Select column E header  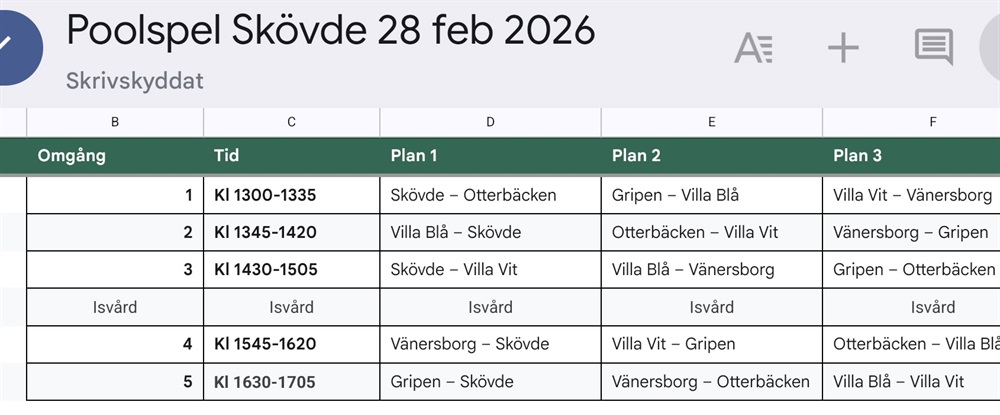click(711, 122)
